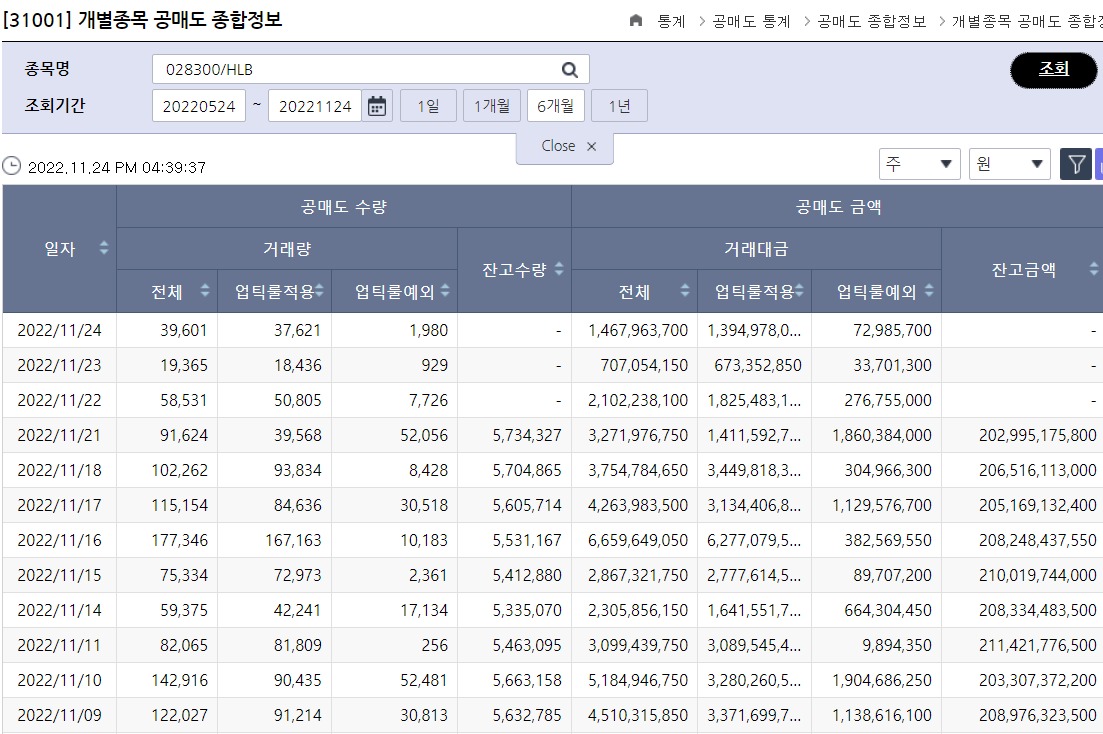Sort by 일자 column arrows
The width and height of the screenshot is (1103, 734).
[104, 248]
